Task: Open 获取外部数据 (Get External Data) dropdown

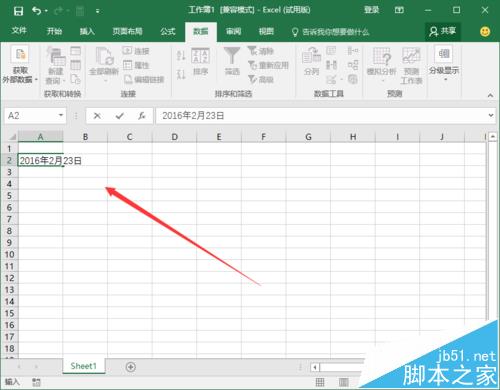Action: pyautogui.click(x=20, y=65)
